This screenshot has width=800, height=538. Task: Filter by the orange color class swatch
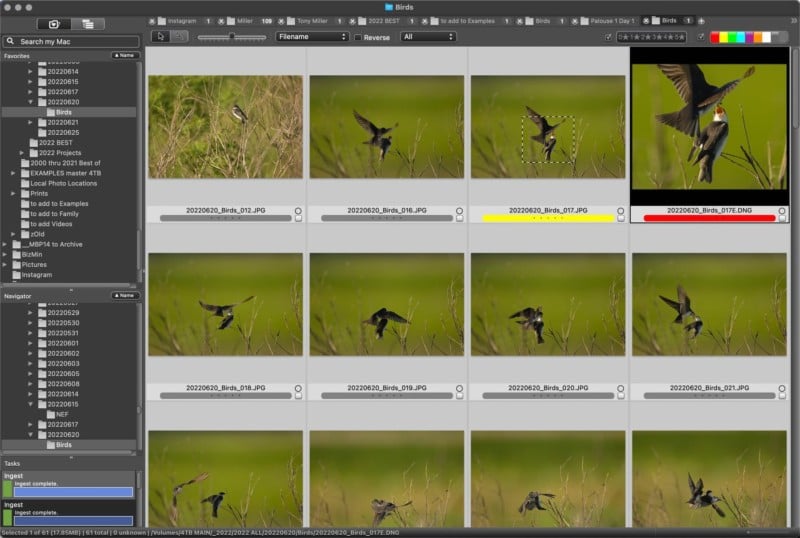pyautogui.click(x=758, y=37)
